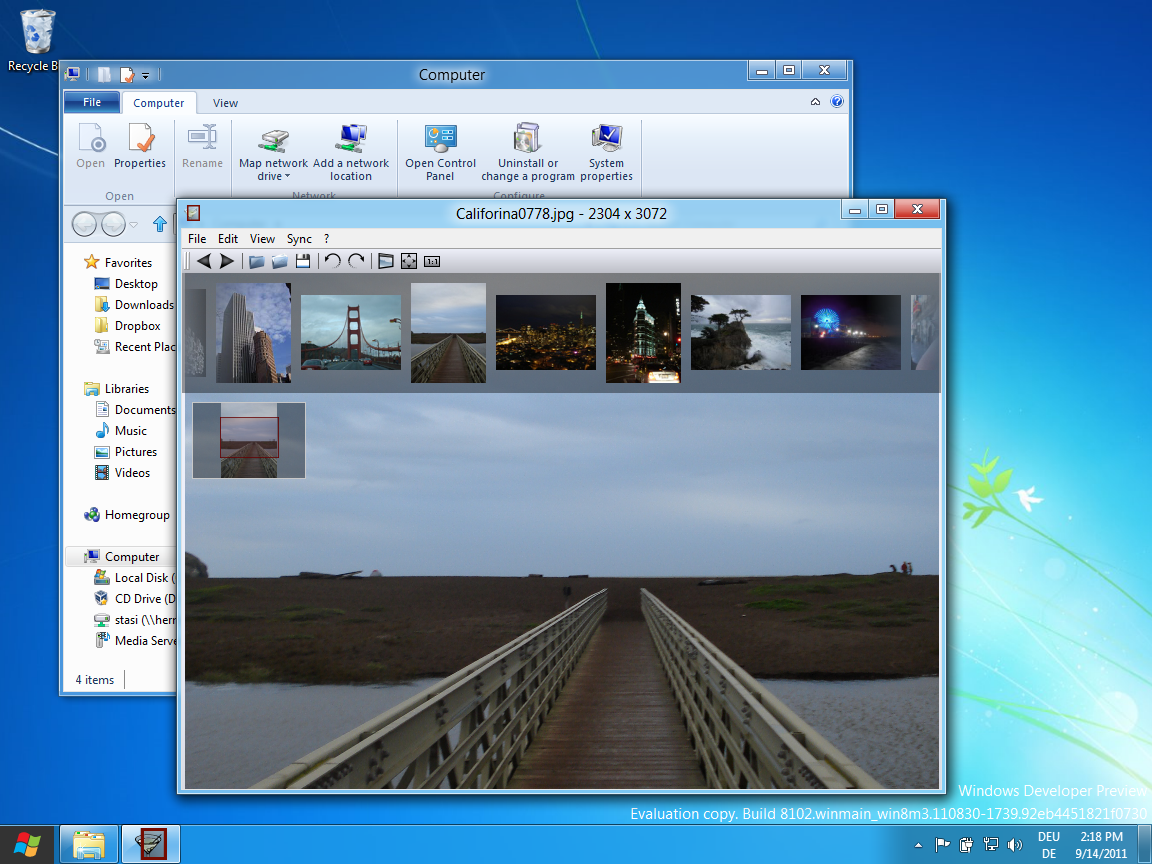Toggle the 1:1 actual size view

(x=432, y=261)
